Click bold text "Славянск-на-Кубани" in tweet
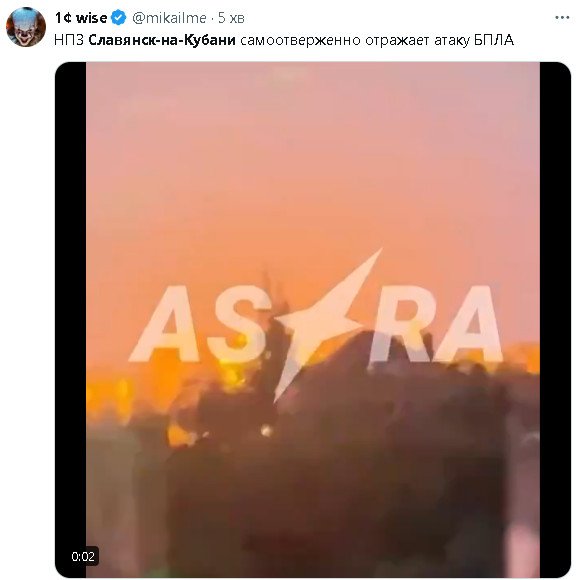This screenshot has height=580, width=582. 162,40
